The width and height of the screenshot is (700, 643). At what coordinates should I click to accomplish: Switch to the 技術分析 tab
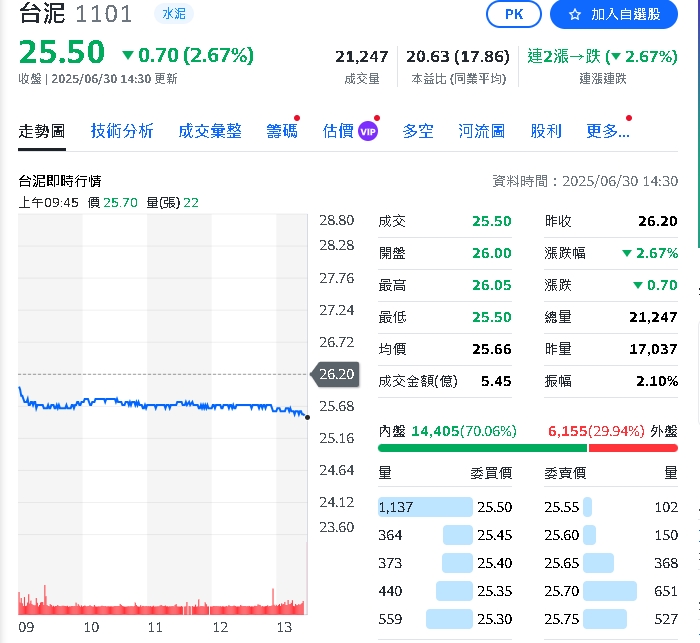pos(122,131)
